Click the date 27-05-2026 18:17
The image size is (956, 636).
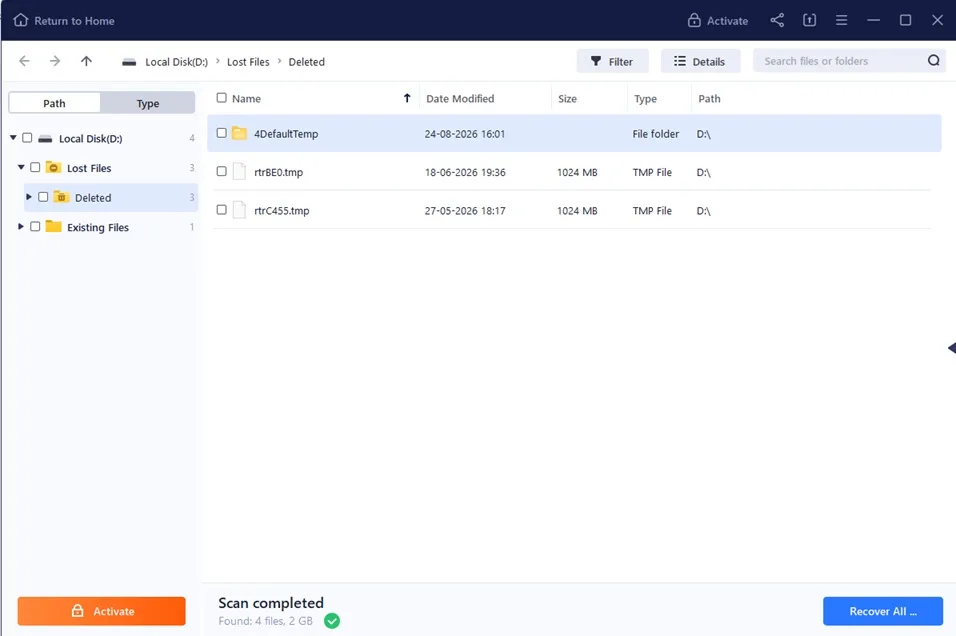tap(465, 210)
